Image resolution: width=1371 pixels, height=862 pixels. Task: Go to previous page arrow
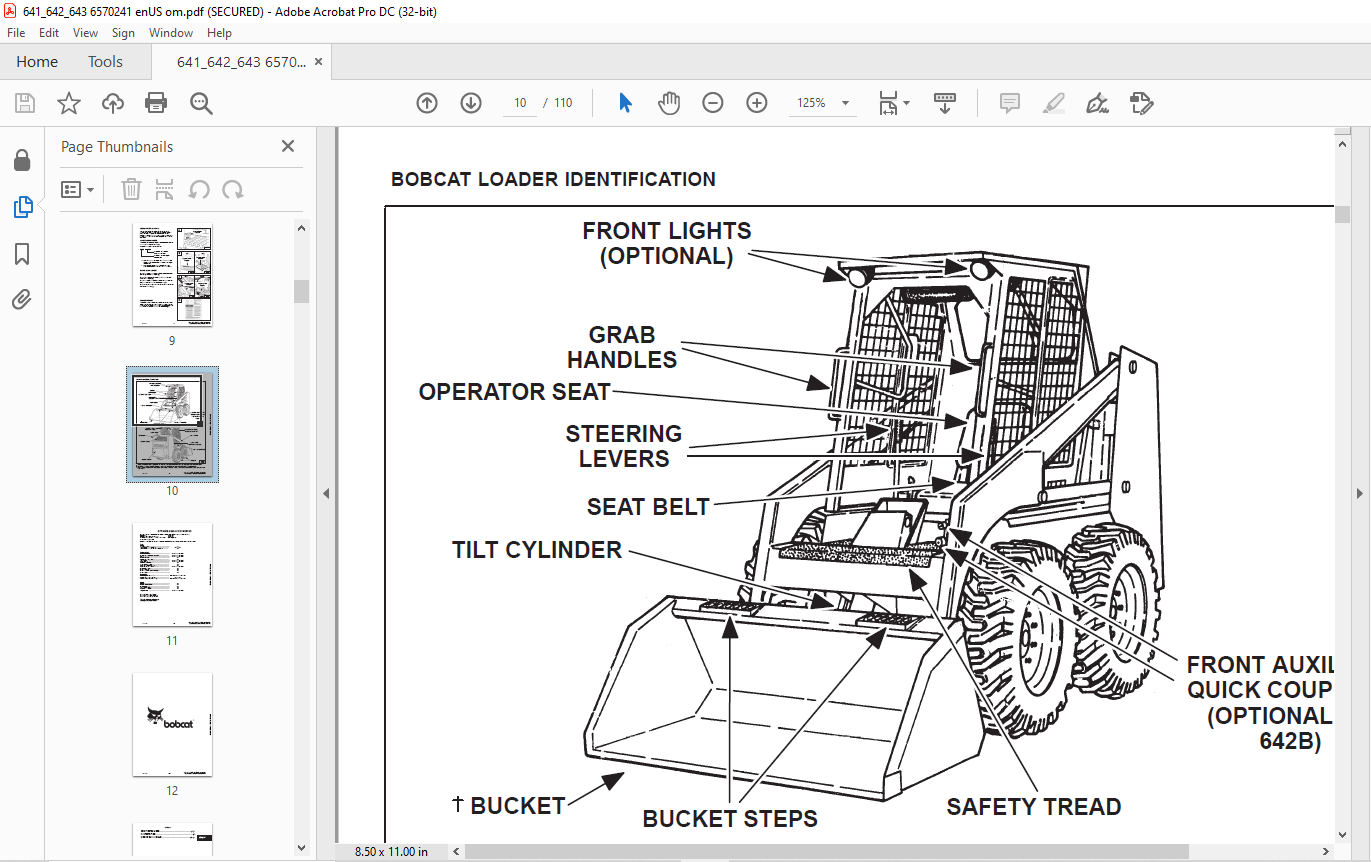[427, 103]
